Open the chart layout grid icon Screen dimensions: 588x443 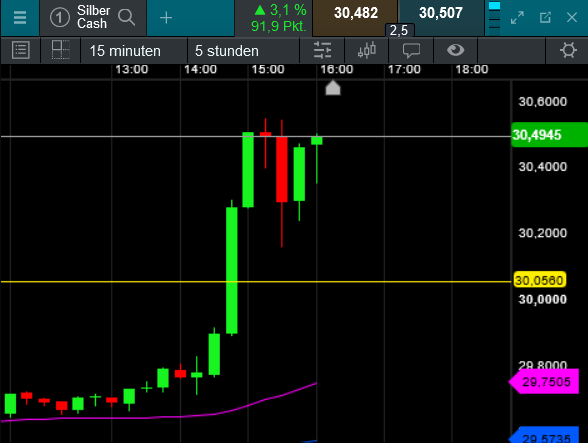(60, 50)
